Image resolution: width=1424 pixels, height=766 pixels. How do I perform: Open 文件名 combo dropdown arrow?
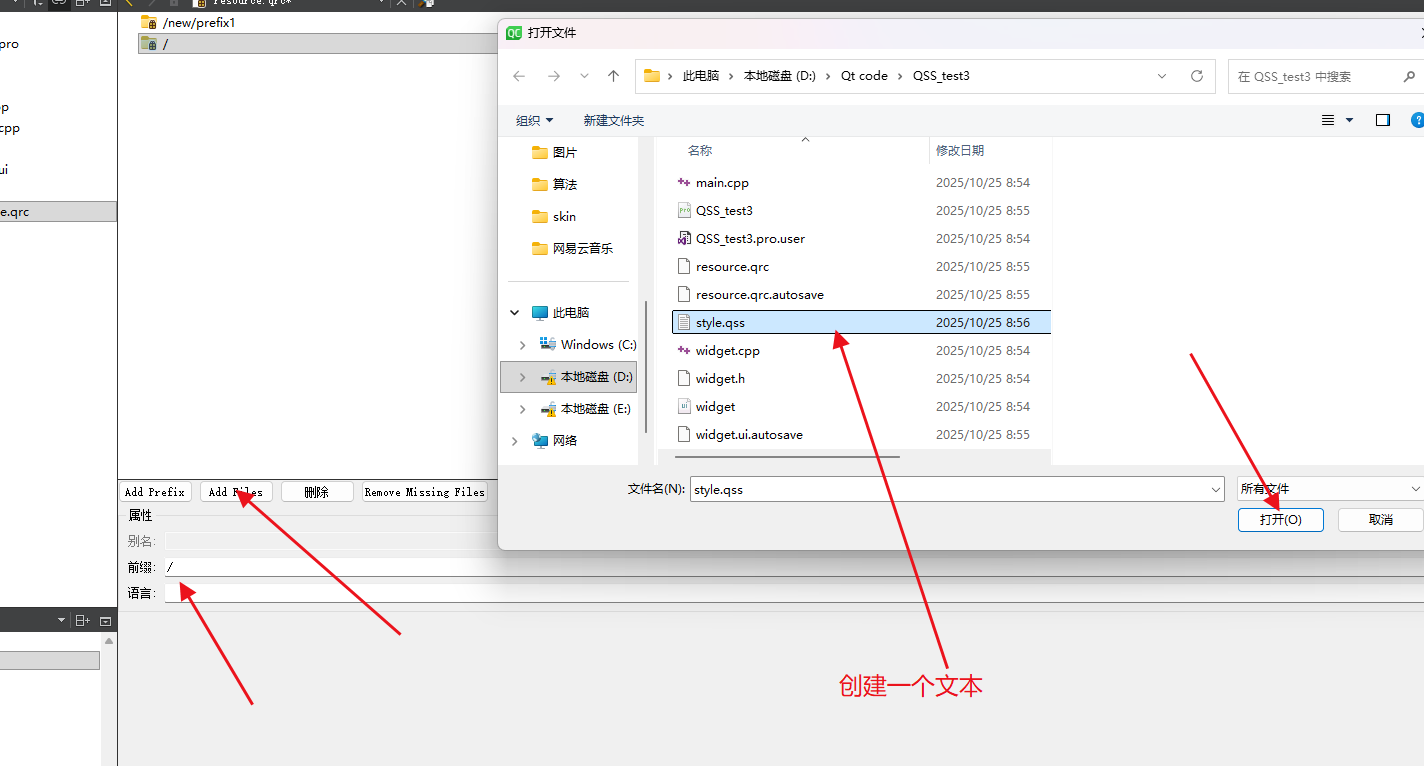(1216, 489)
